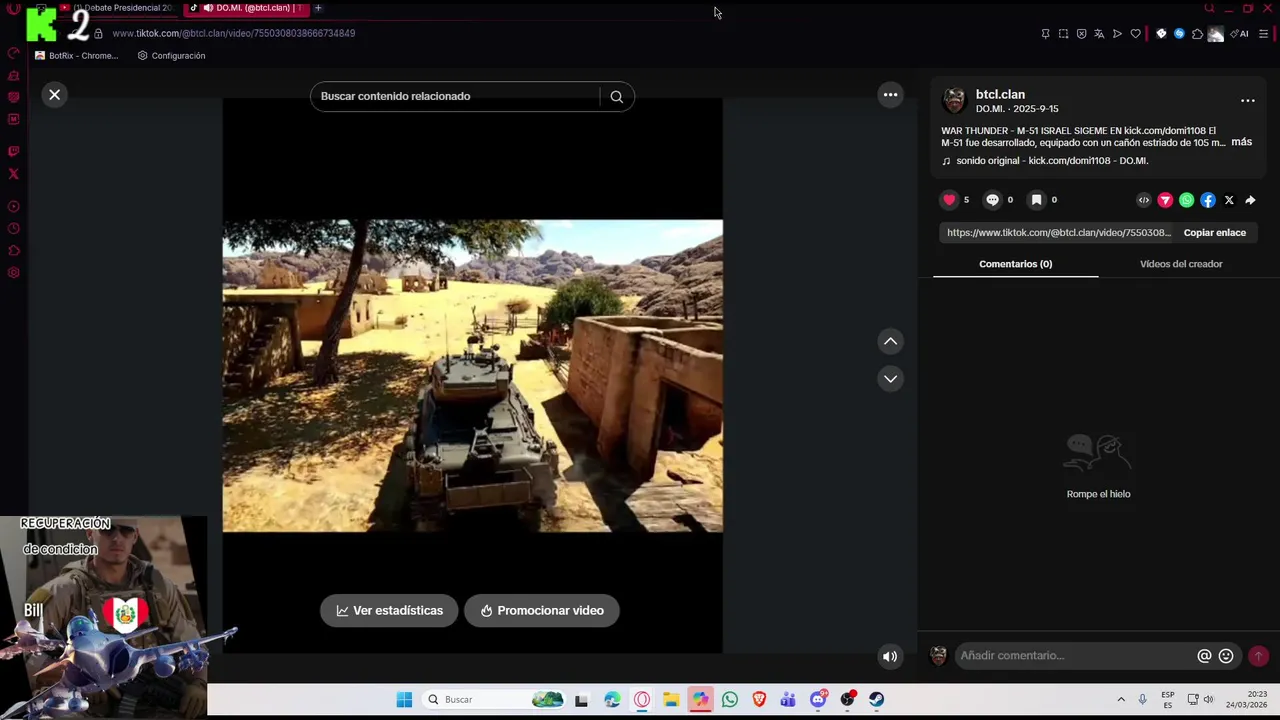
Task: Go to next video with down chevron
Action: pyautogui.click(x=890, y=379)
